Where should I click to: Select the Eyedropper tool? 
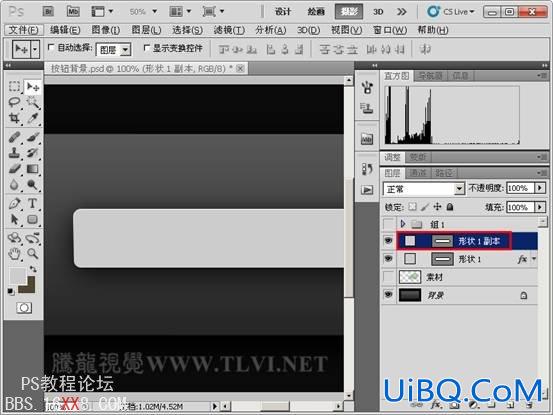tap(33, 118)
